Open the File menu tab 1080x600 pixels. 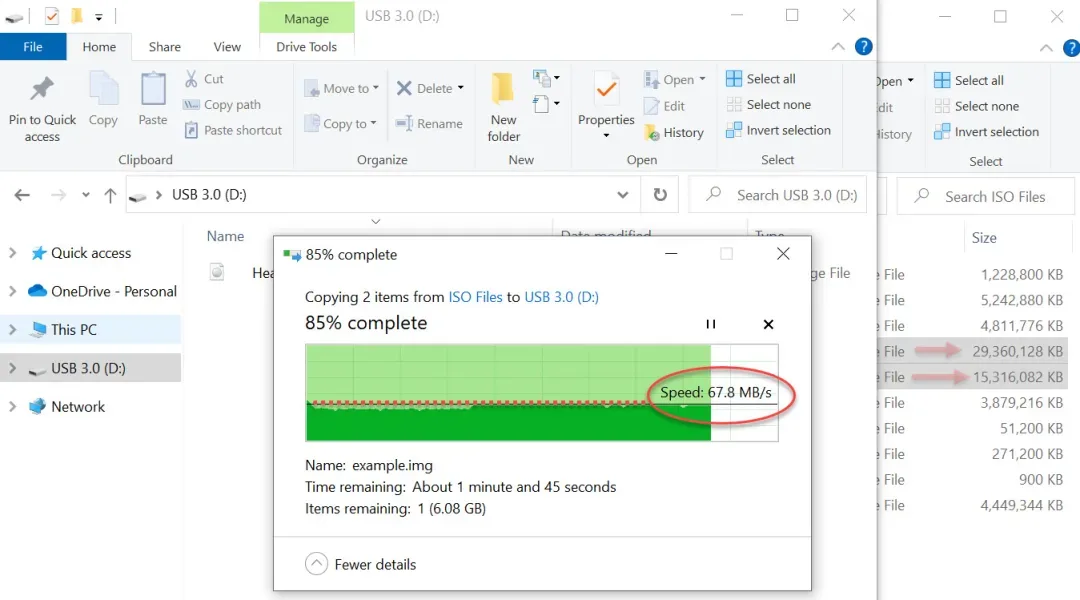(x=33, y=47)
